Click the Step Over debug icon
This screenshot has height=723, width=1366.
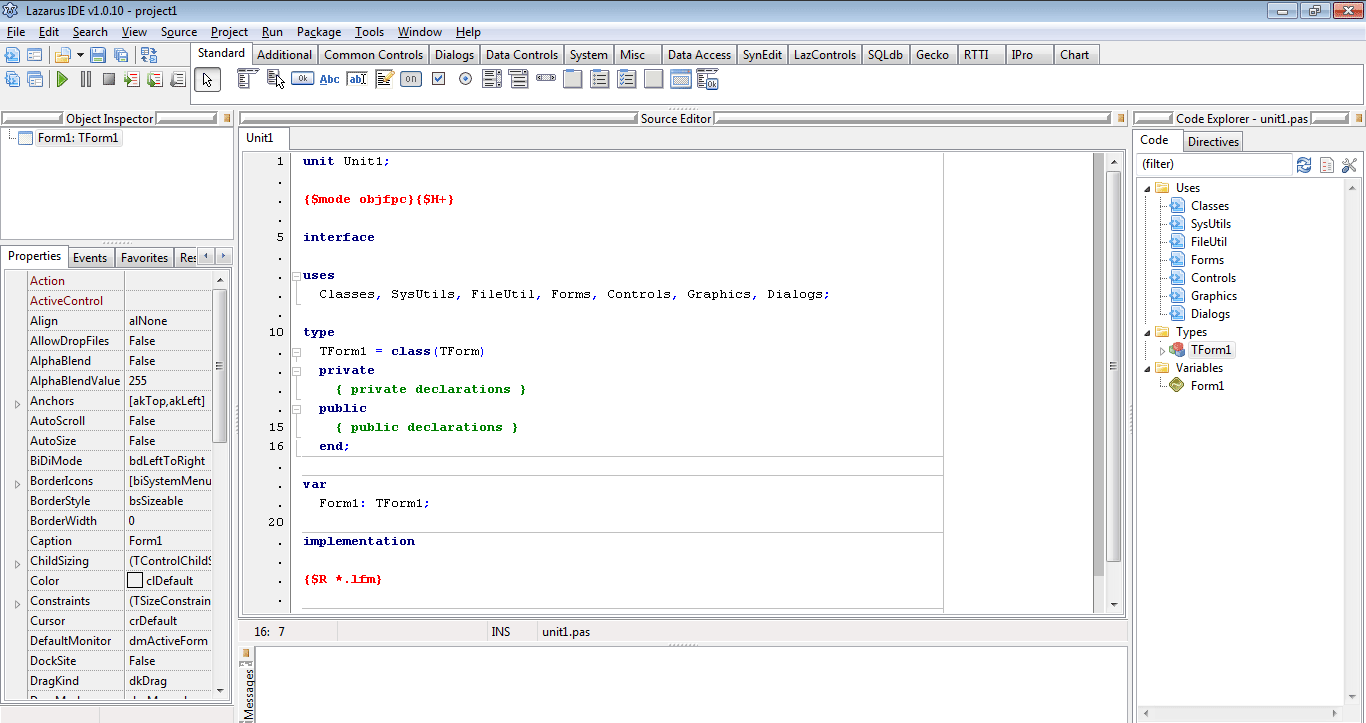154,79
